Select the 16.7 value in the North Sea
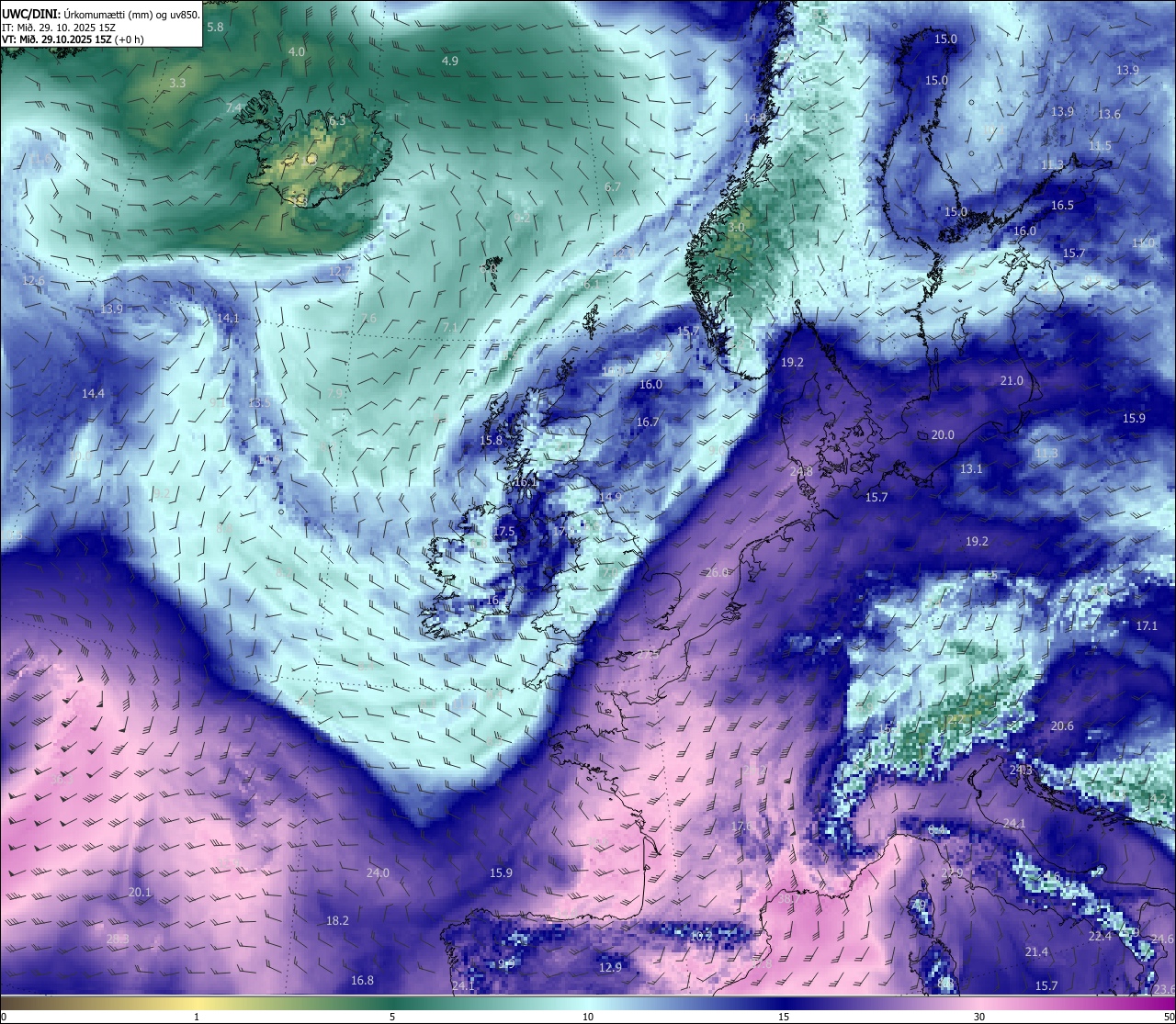The height and width of the screenshot is (1024, 1176). 648,422
